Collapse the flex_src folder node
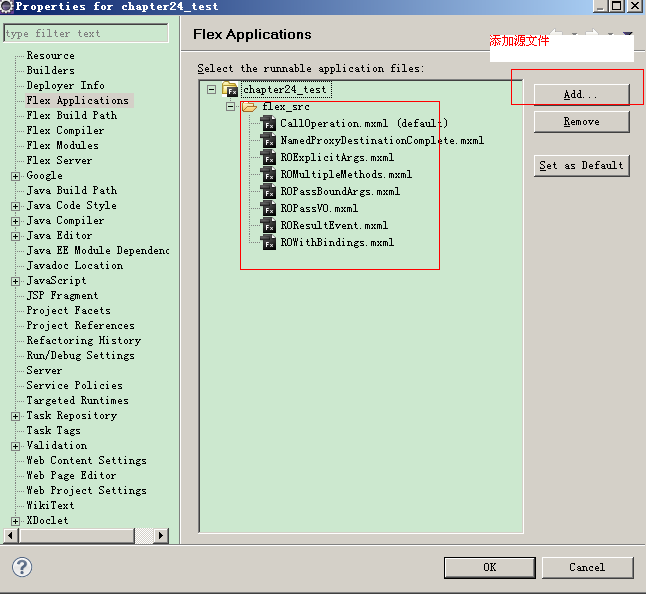Image resolution: width=646 pixels, height=594 pixels. pyautogui.click(x=230, y=106)
